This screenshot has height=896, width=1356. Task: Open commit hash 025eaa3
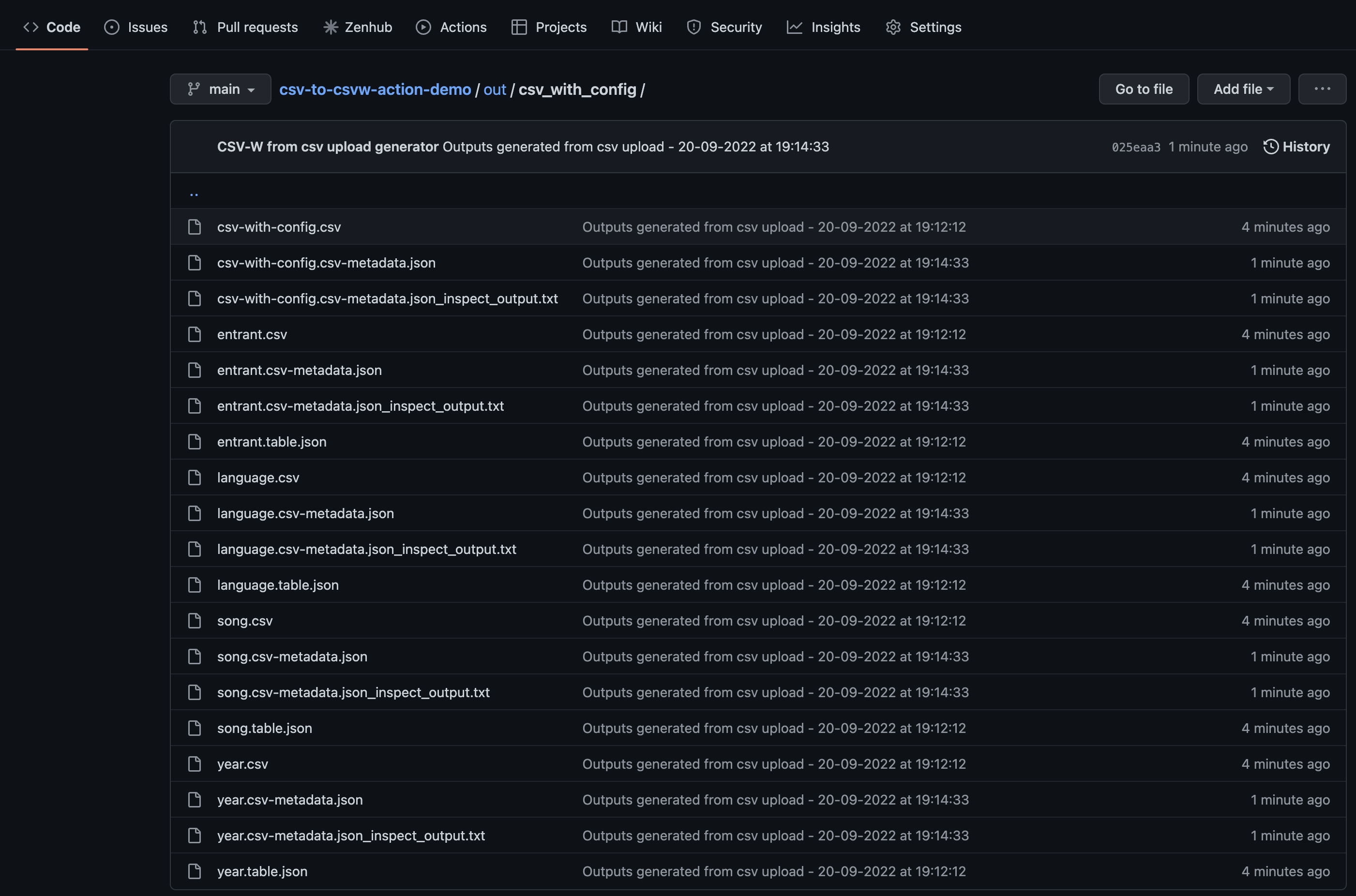tap(1135, 148)
